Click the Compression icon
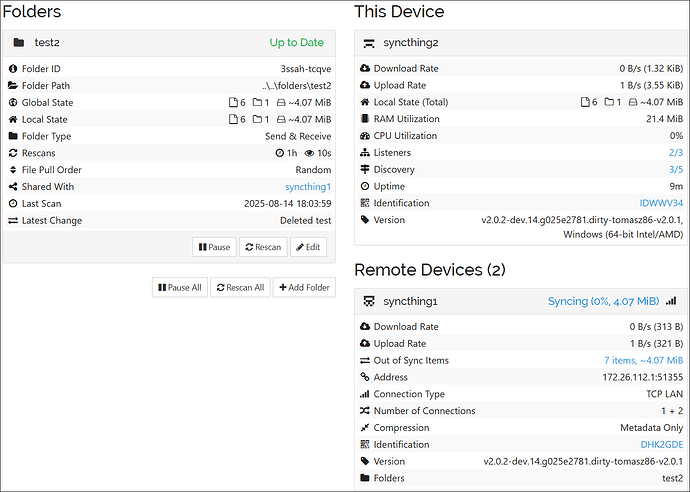Image resolution: width=690 pixels, height=492 pixels. [365, 428]
